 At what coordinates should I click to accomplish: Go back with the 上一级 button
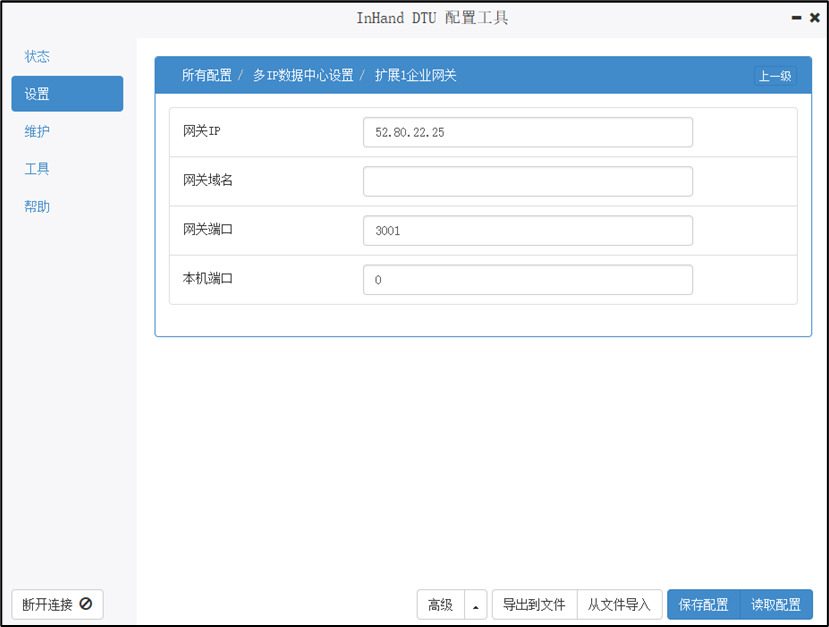775,76
